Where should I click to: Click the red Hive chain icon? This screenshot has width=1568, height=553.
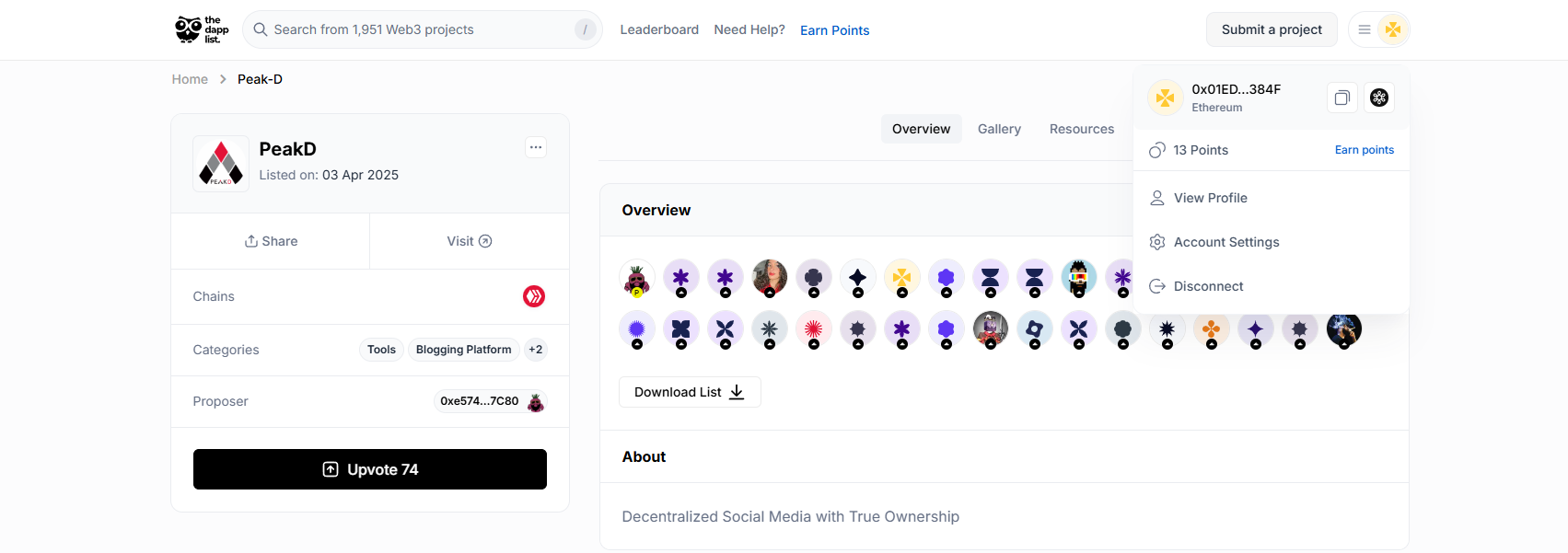point(534,296)
